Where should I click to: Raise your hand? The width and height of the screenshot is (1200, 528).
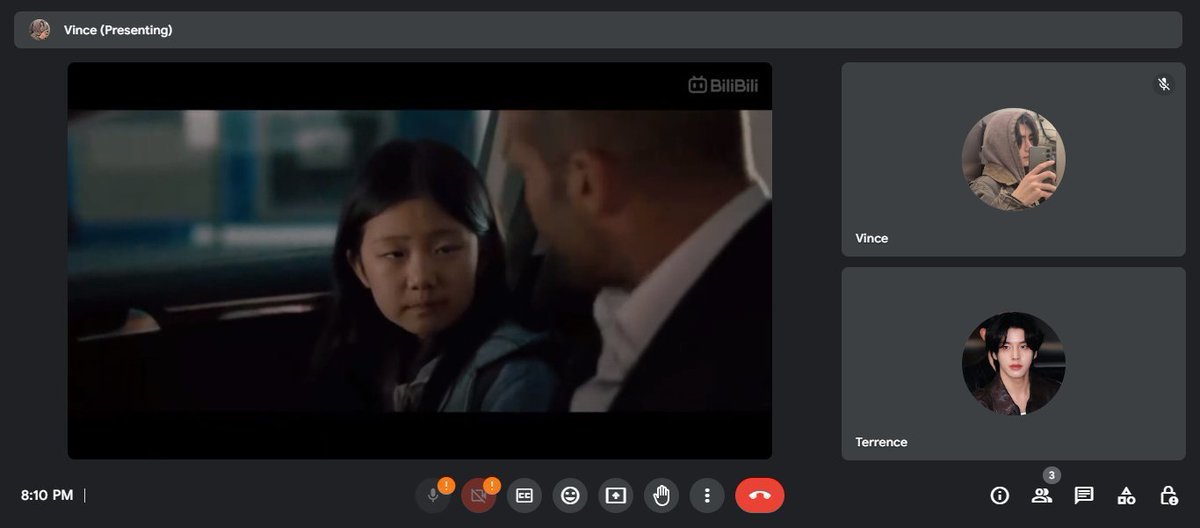click(661, 495)
